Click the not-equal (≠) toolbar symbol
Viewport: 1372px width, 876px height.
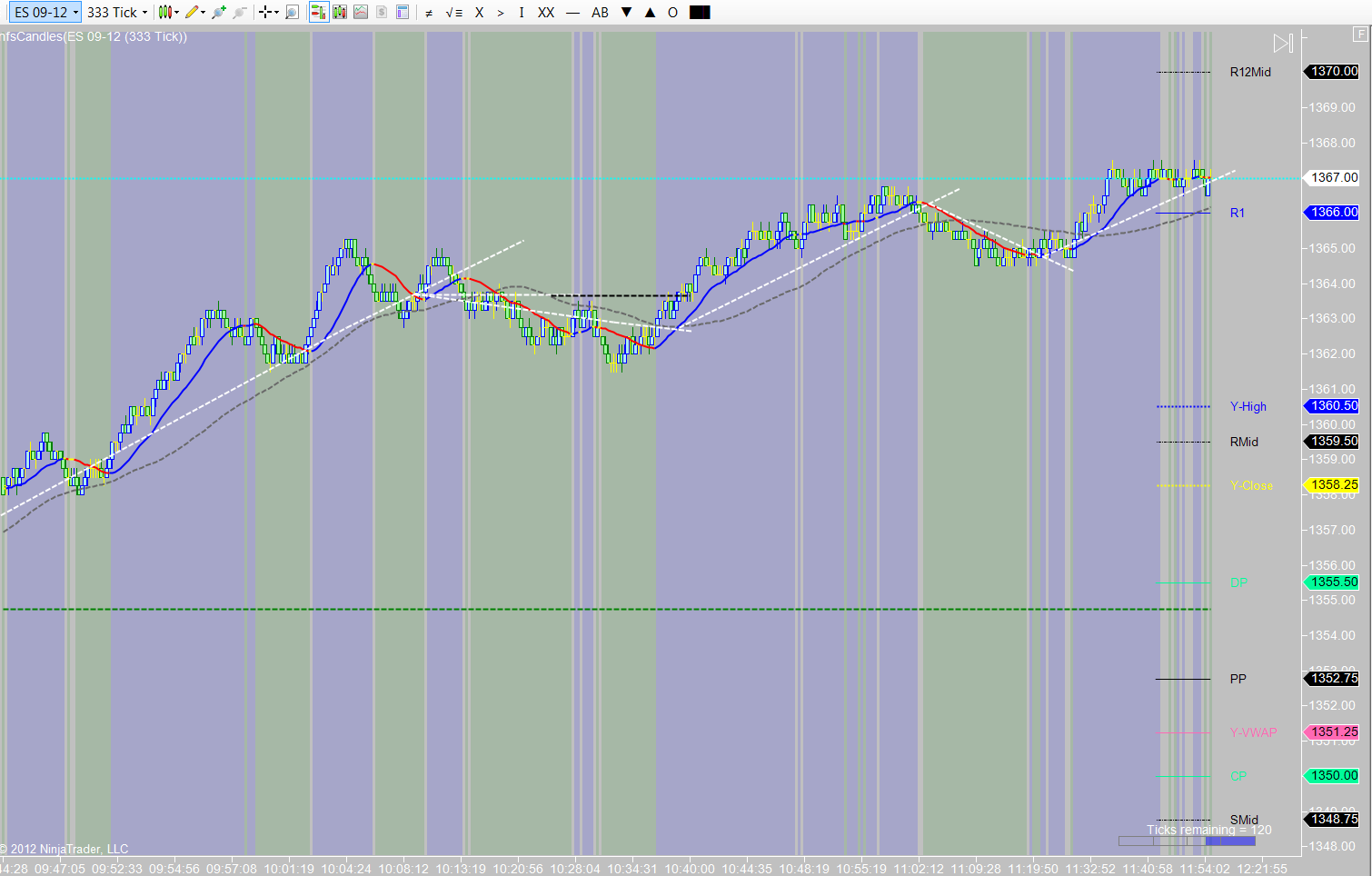429,13
